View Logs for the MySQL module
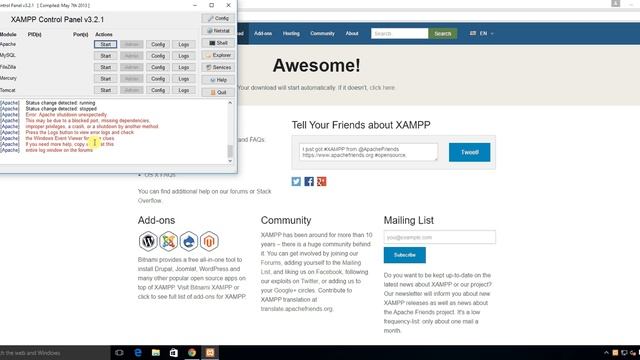 click(x=184, y=56)
